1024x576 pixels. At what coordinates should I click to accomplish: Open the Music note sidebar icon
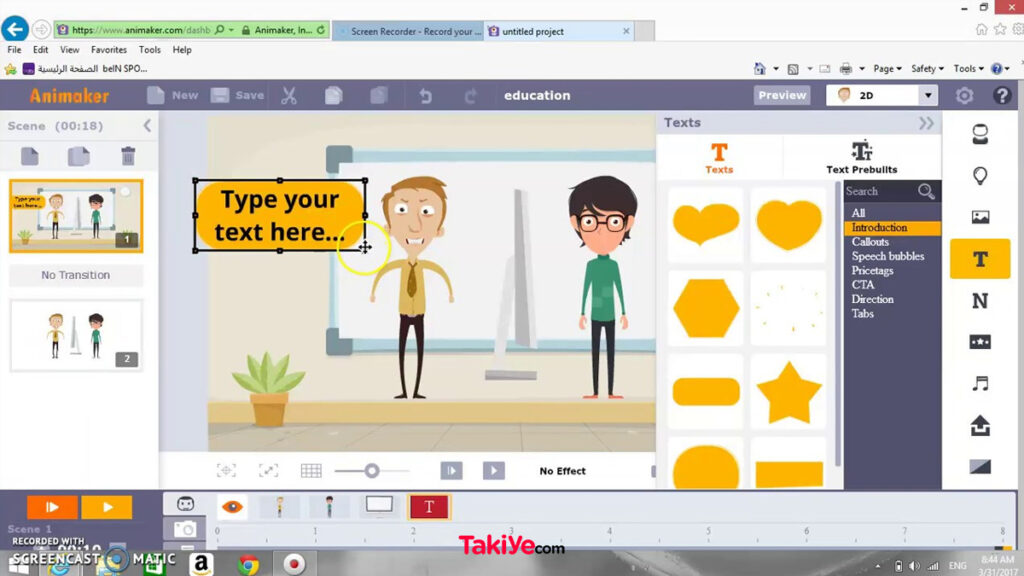980,383
